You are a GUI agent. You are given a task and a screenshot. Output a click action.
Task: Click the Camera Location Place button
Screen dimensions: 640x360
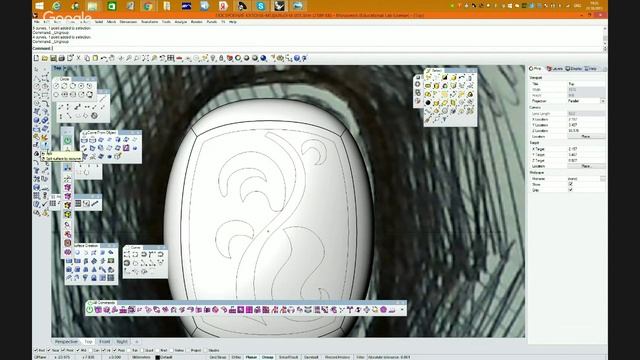pos(585,136)
